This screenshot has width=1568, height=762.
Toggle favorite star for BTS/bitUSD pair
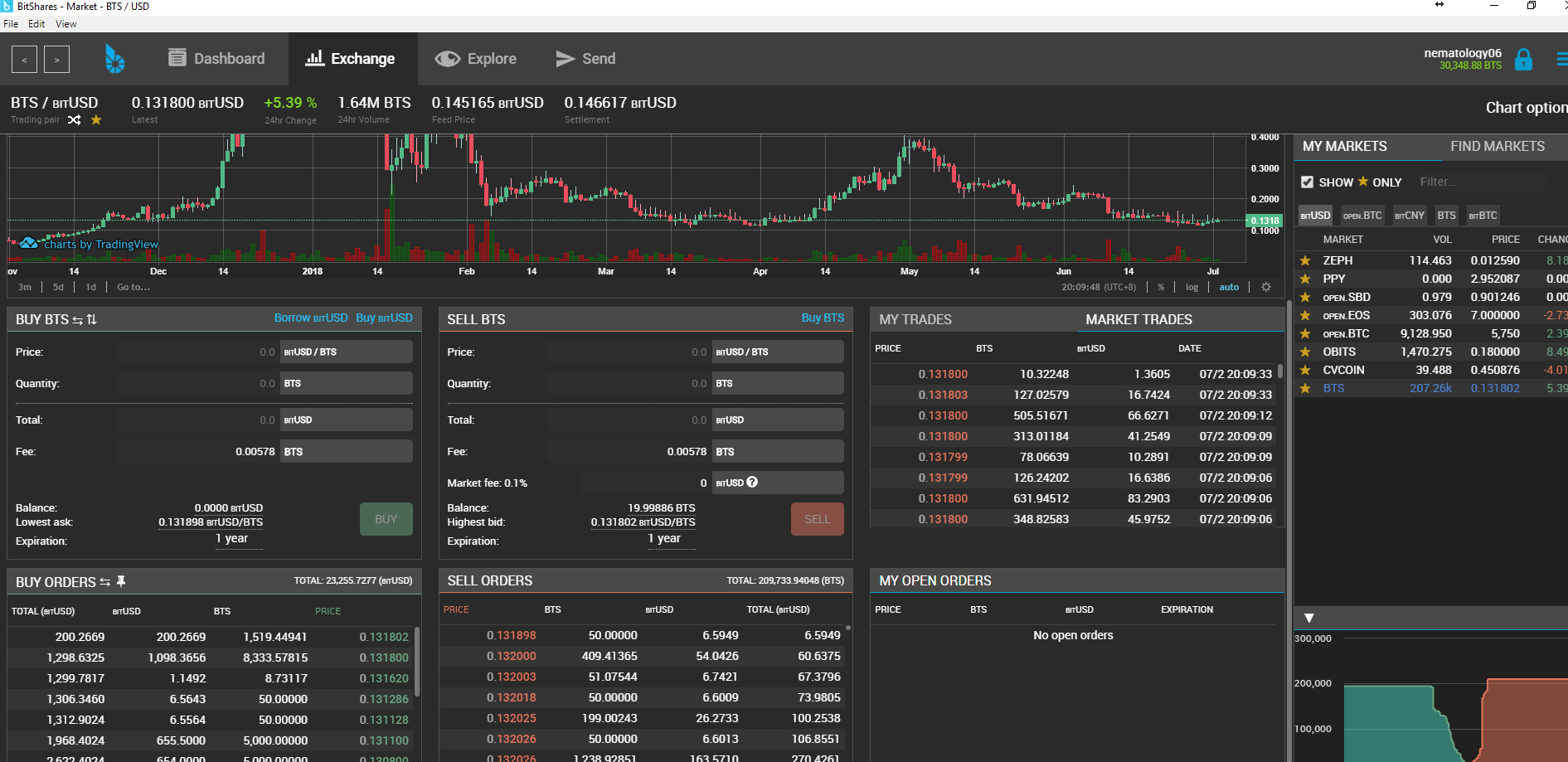click(x=96, y=119)
